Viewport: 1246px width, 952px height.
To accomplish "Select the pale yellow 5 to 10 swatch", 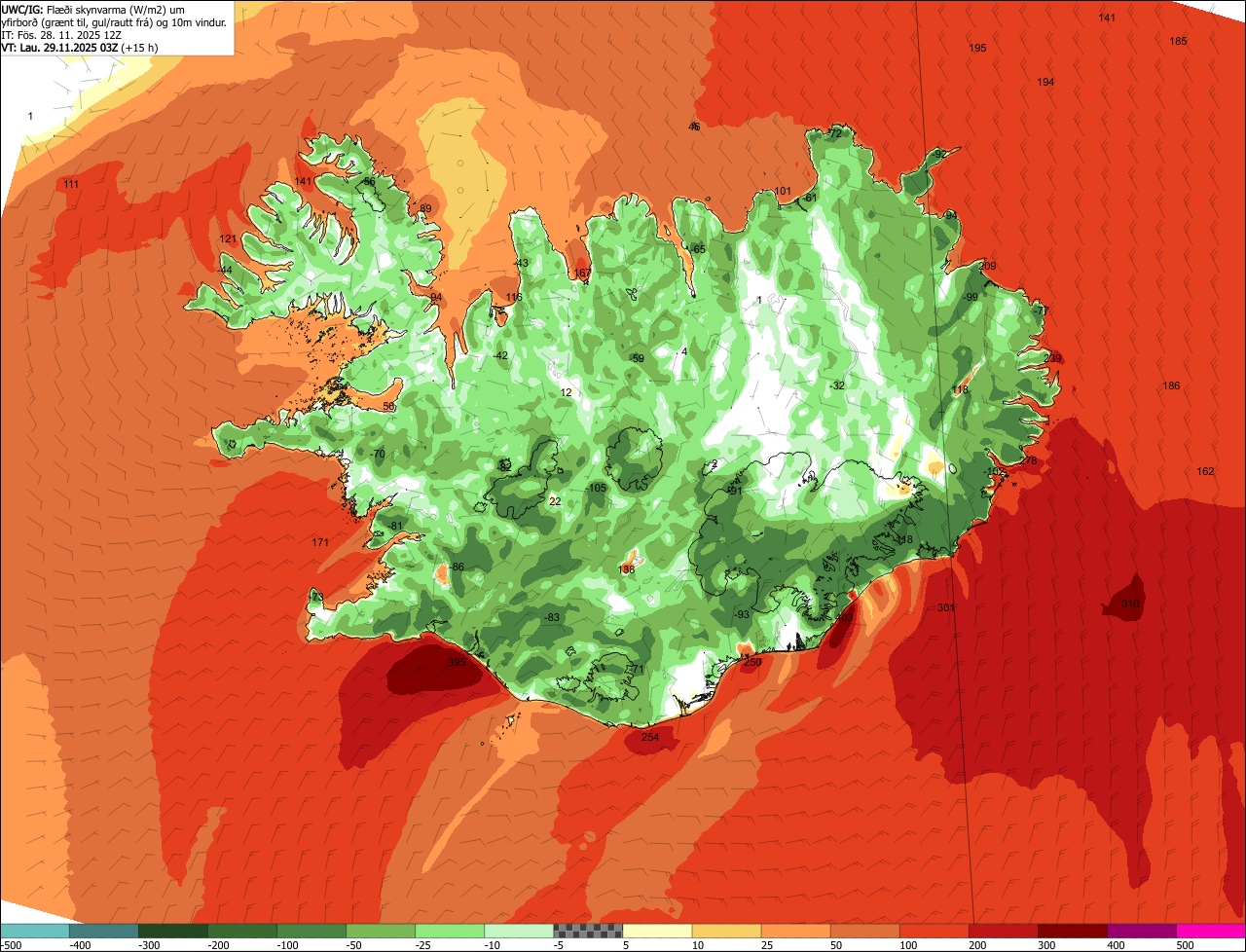I will [657, 930].
